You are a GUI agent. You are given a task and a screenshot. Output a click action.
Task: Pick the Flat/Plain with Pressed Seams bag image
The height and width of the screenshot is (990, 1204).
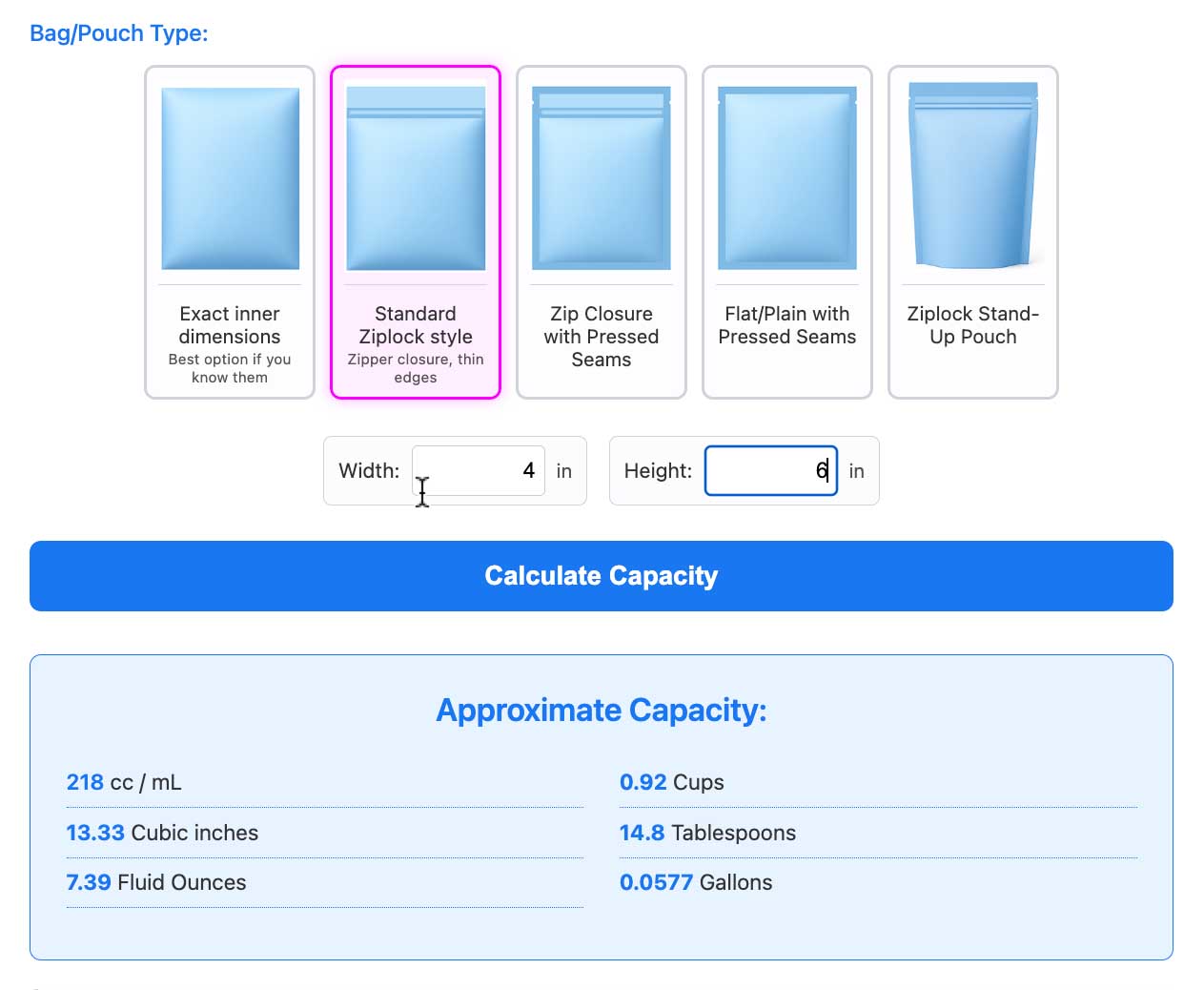pyautogui.click(x=787, y=178)
